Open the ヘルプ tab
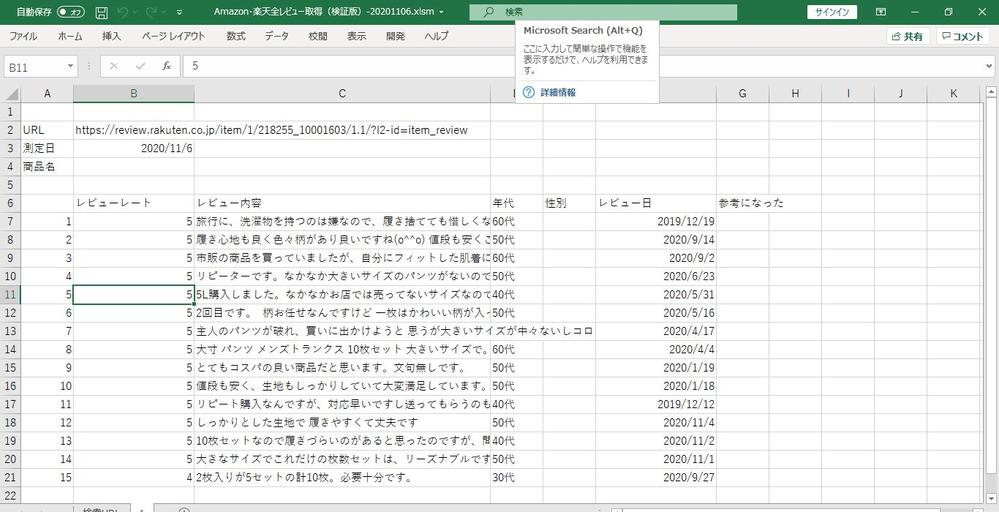Screen dimensions: 999x512 click(x=436, y=36)
